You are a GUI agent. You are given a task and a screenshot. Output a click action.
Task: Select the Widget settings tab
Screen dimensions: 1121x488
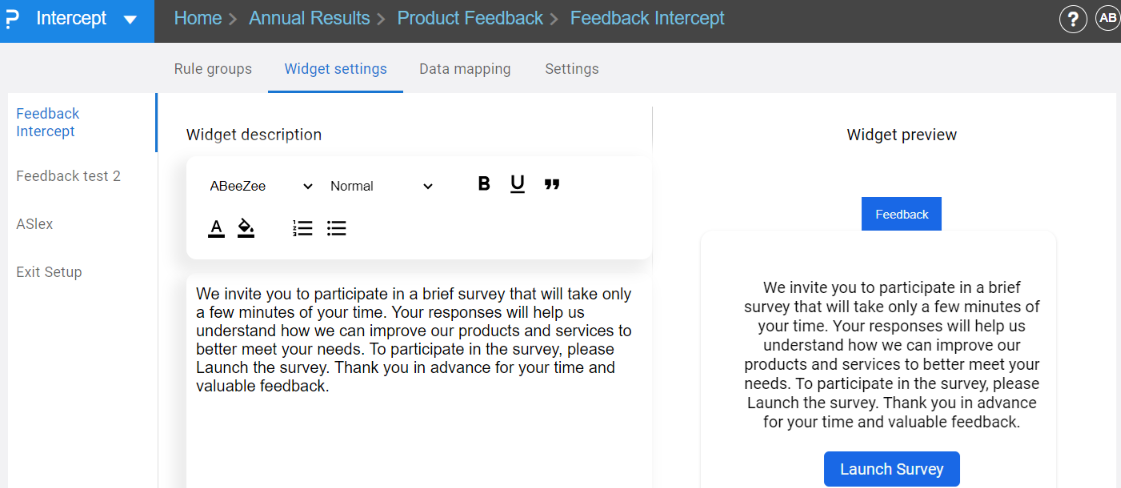coord(335,69)
